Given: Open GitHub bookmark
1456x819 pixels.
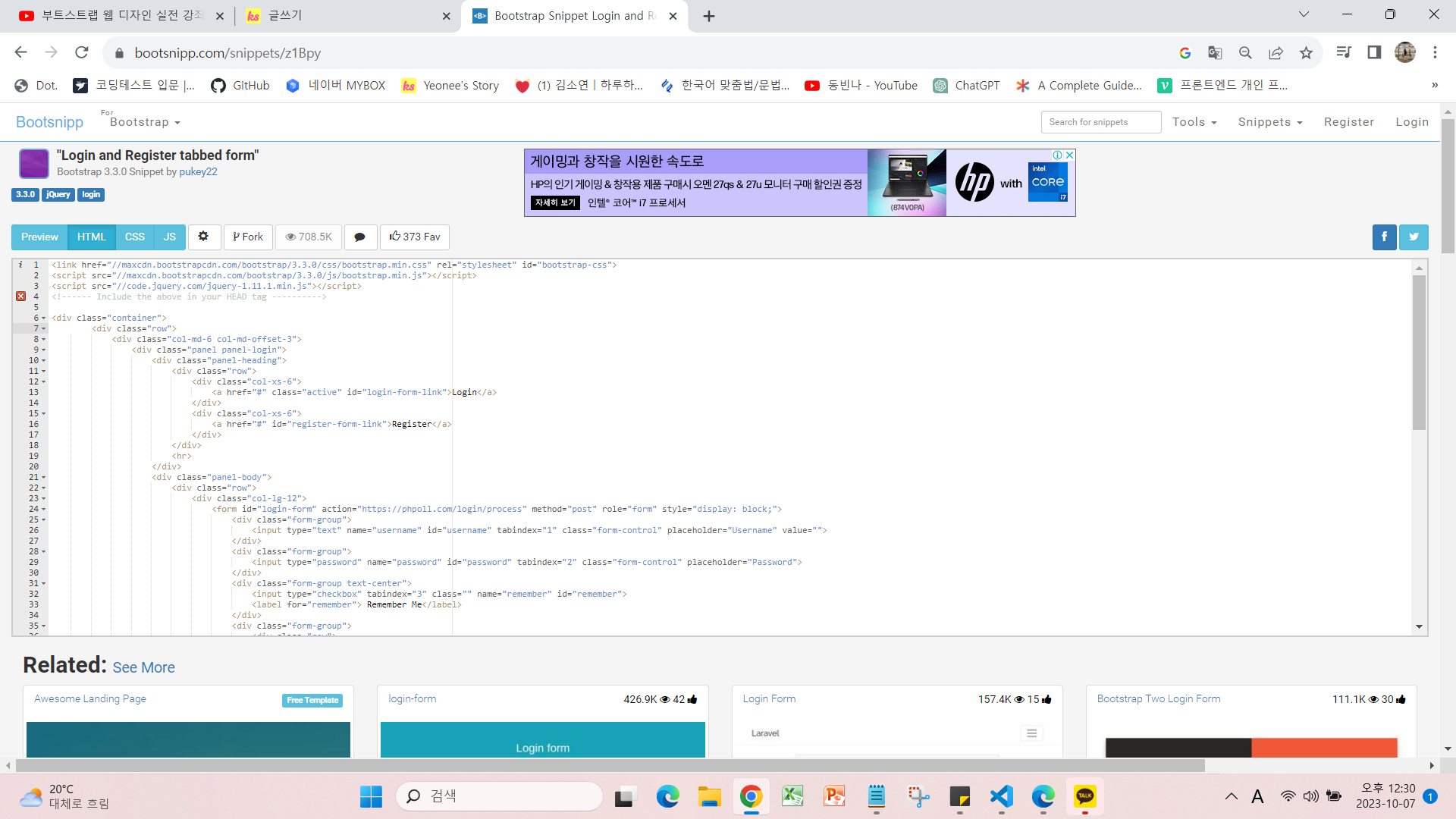Looking at the screenshot, I should (240, 85).
